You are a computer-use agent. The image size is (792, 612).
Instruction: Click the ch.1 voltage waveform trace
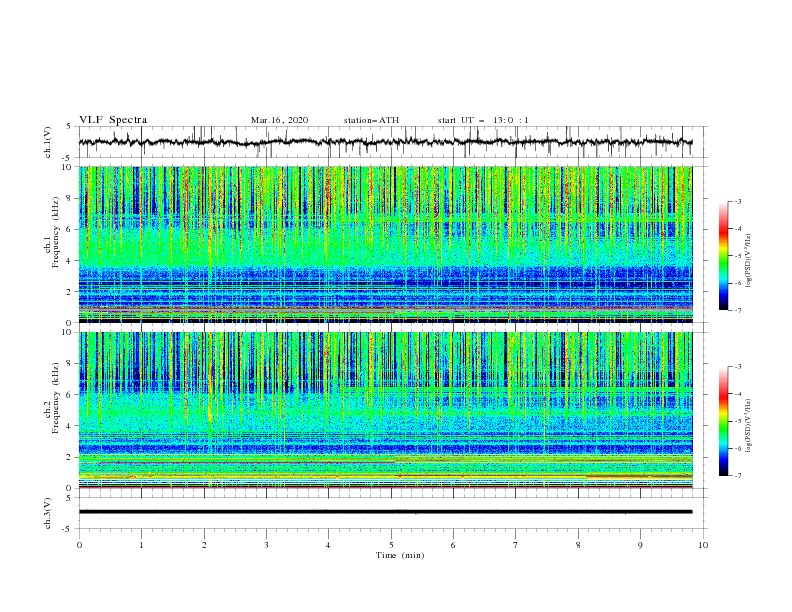point(385,142)
